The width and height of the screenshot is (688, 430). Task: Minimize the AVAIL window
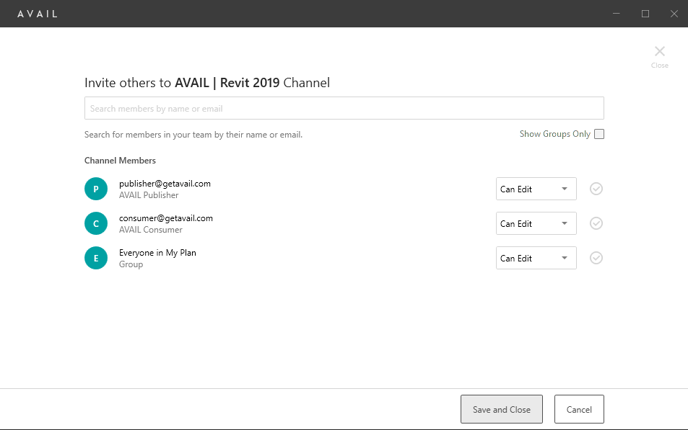[616, 14]
